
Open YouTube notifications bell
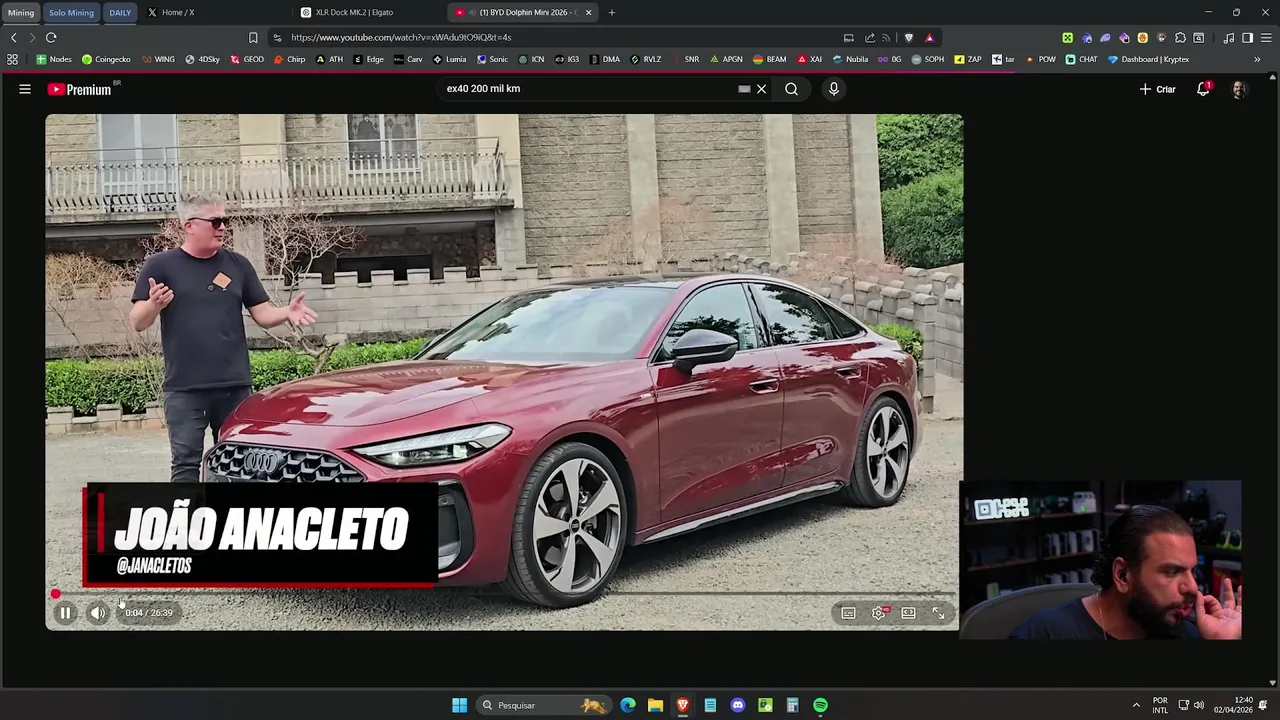1204,89
